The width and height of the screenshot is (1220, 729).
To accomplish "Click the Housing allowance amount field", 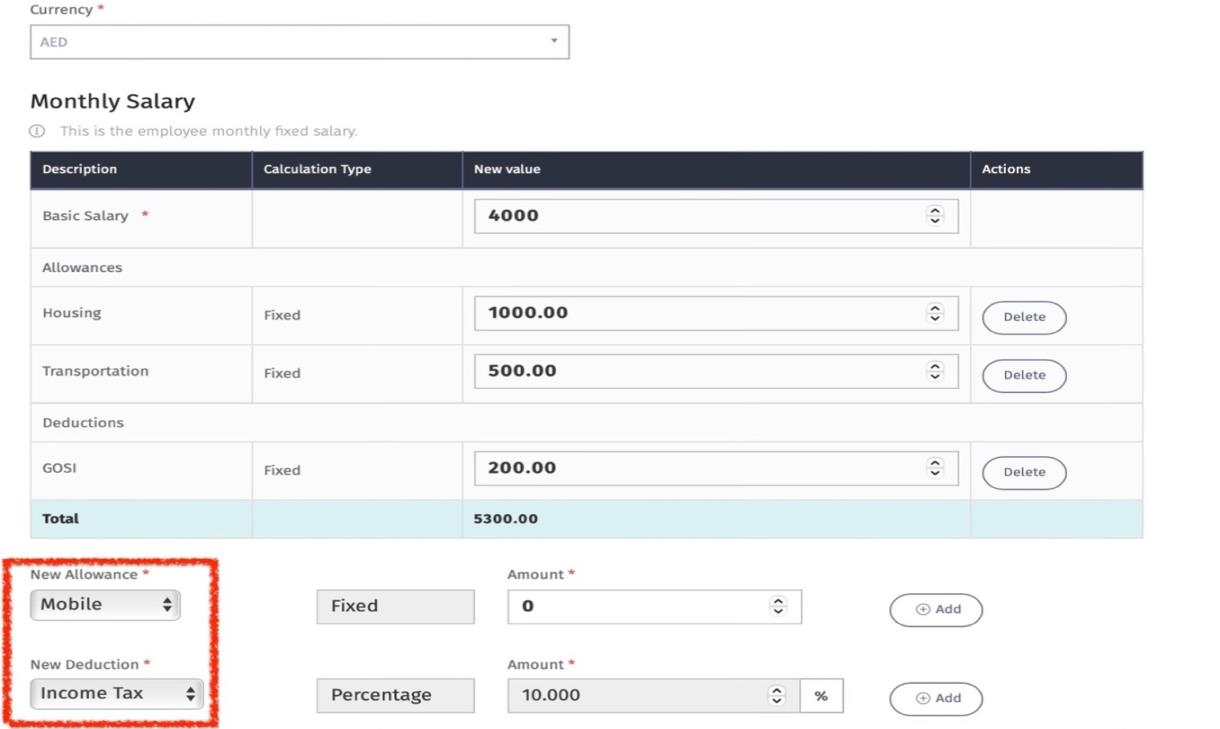I will point(700,313).
